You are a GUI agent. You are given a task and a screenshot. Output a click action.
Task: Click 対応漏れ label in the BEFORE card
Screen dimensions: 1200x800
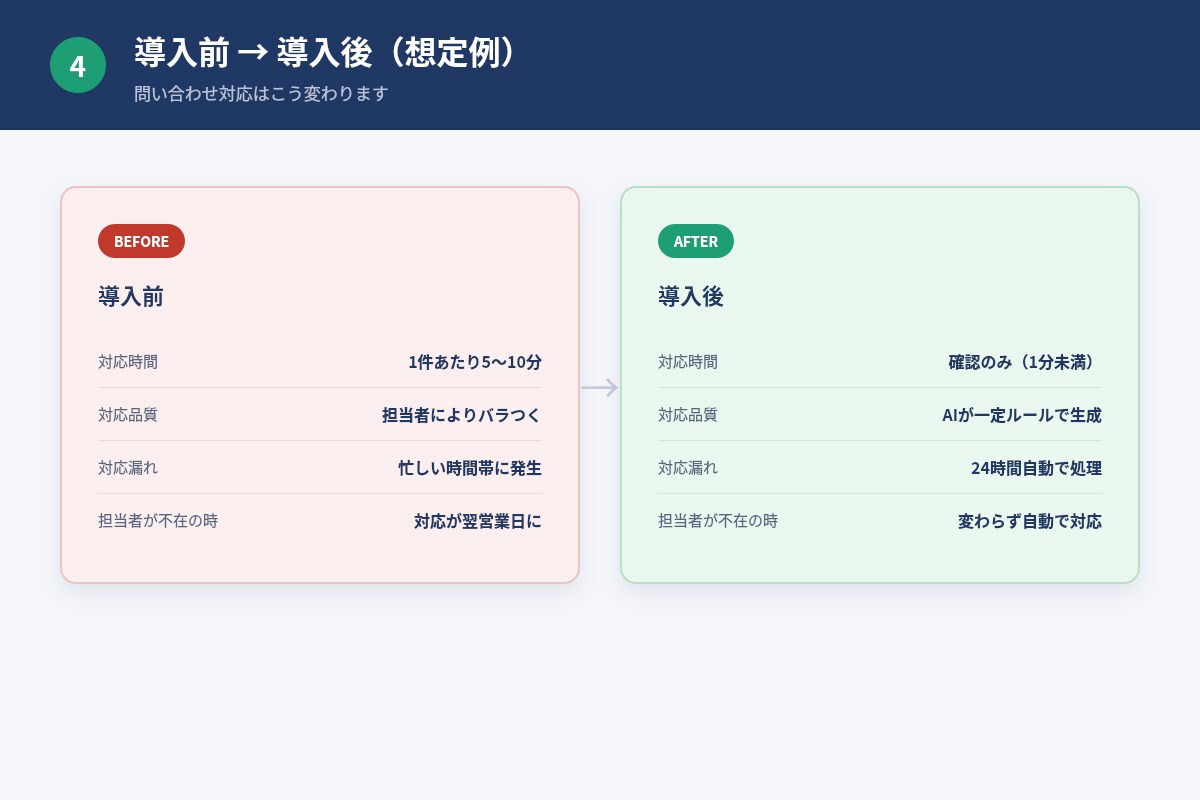coord(128,467)
